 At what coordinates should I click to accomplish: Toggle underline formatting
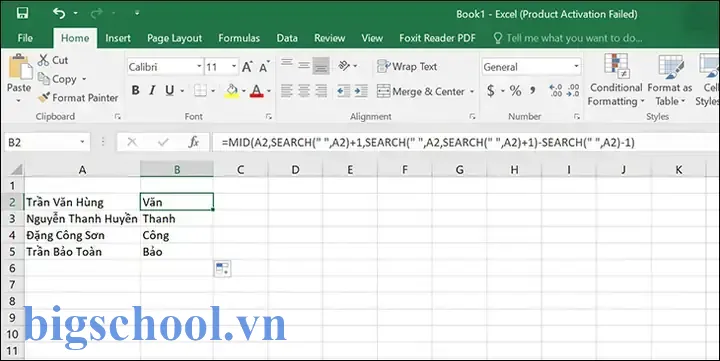(169, 90)
